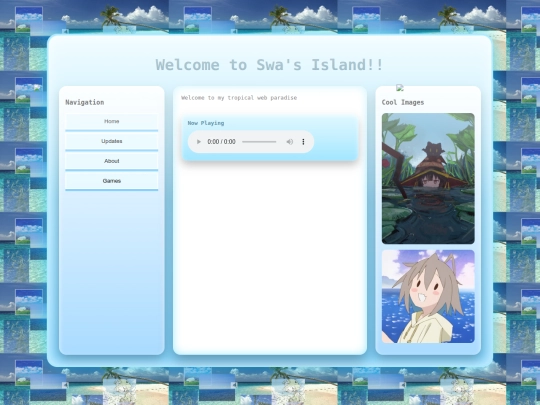Click the 'Navigation' sidebar heading

[x=85, y=102]
